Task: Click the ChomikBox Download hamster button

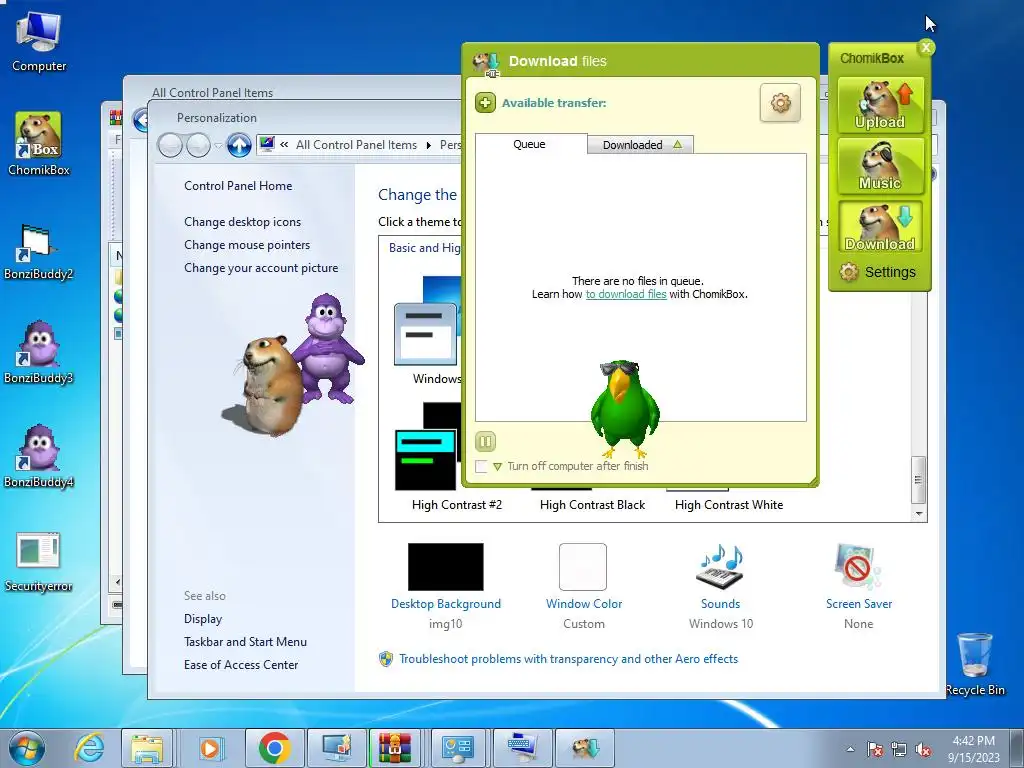Action: 880,227
